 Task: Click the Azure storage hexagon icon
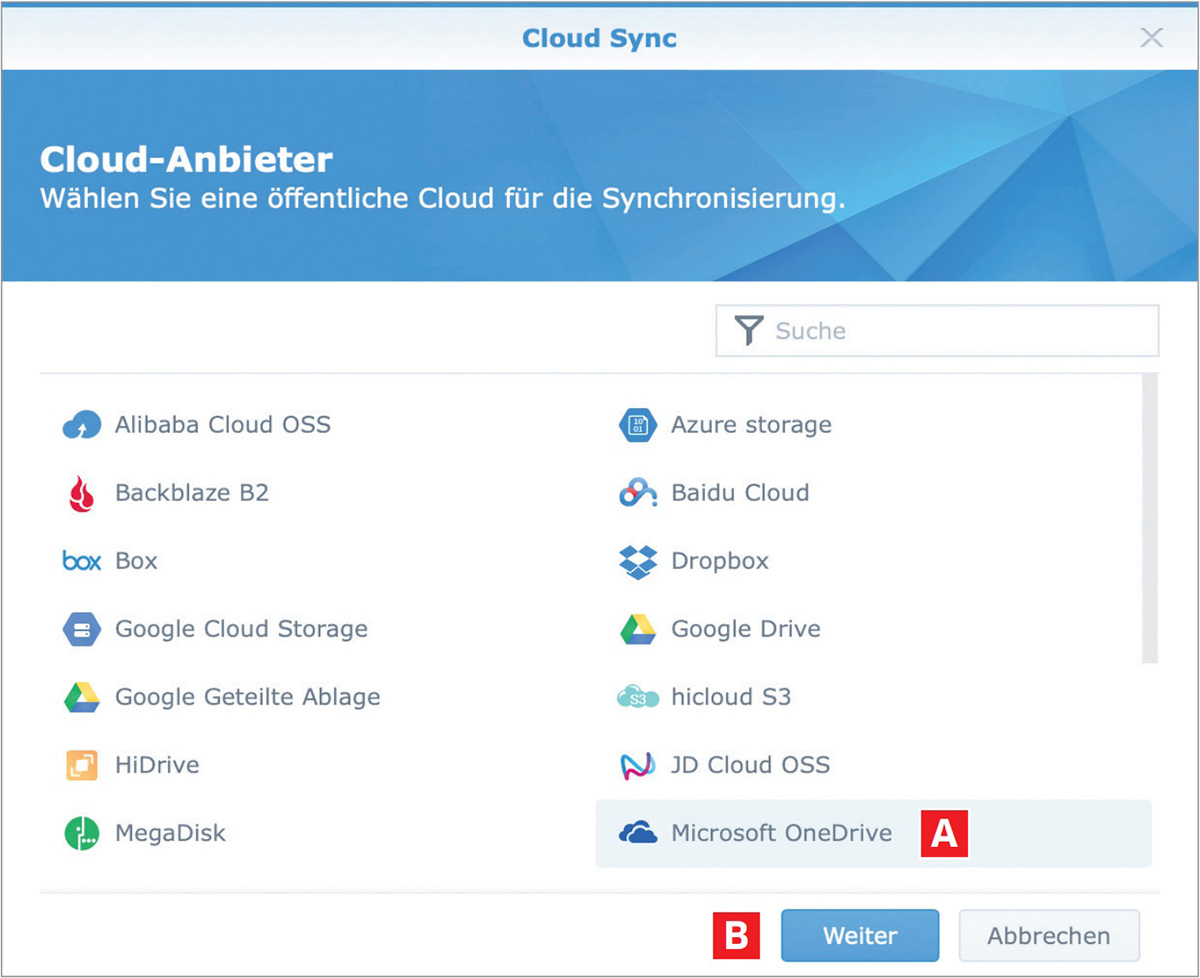638,425
